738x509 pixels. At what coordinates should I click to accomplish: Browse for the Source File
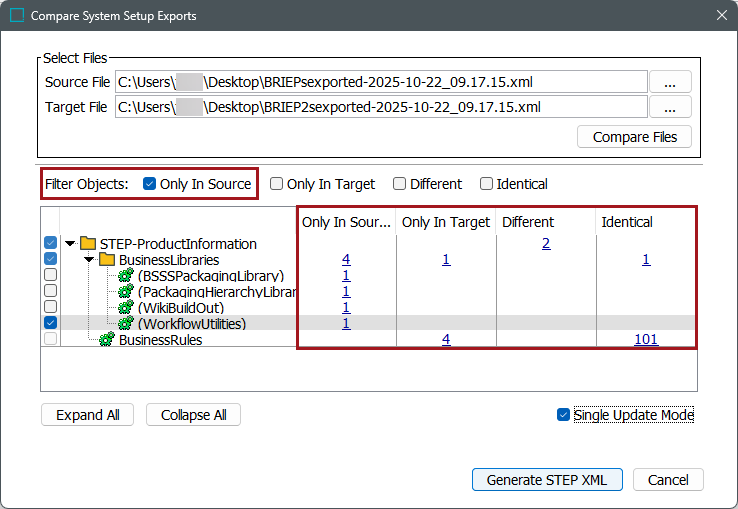670,82
